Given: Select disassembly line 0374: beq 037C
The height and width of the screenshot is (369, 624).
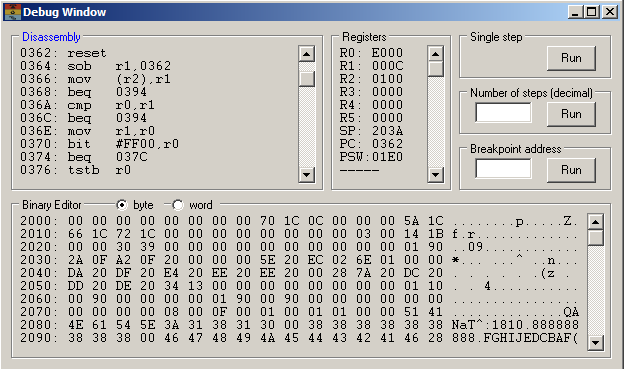Looking at the screenshot, I should click(x=84, y=157).
